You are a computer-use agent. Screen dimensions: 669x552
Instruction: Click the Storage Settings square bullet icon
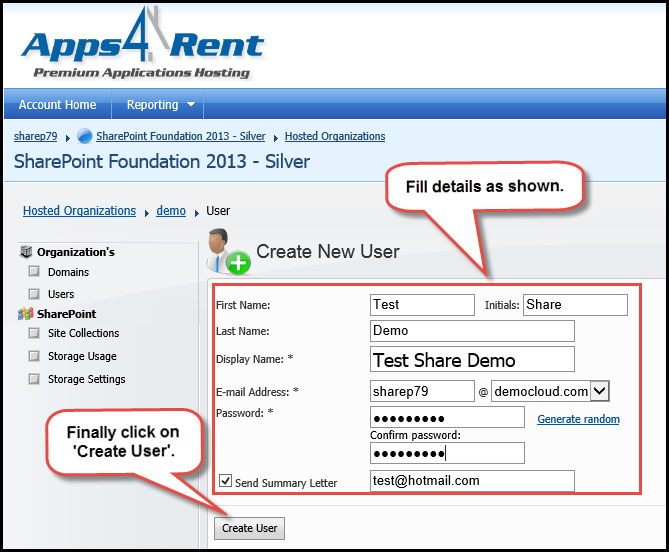[34, 379]
